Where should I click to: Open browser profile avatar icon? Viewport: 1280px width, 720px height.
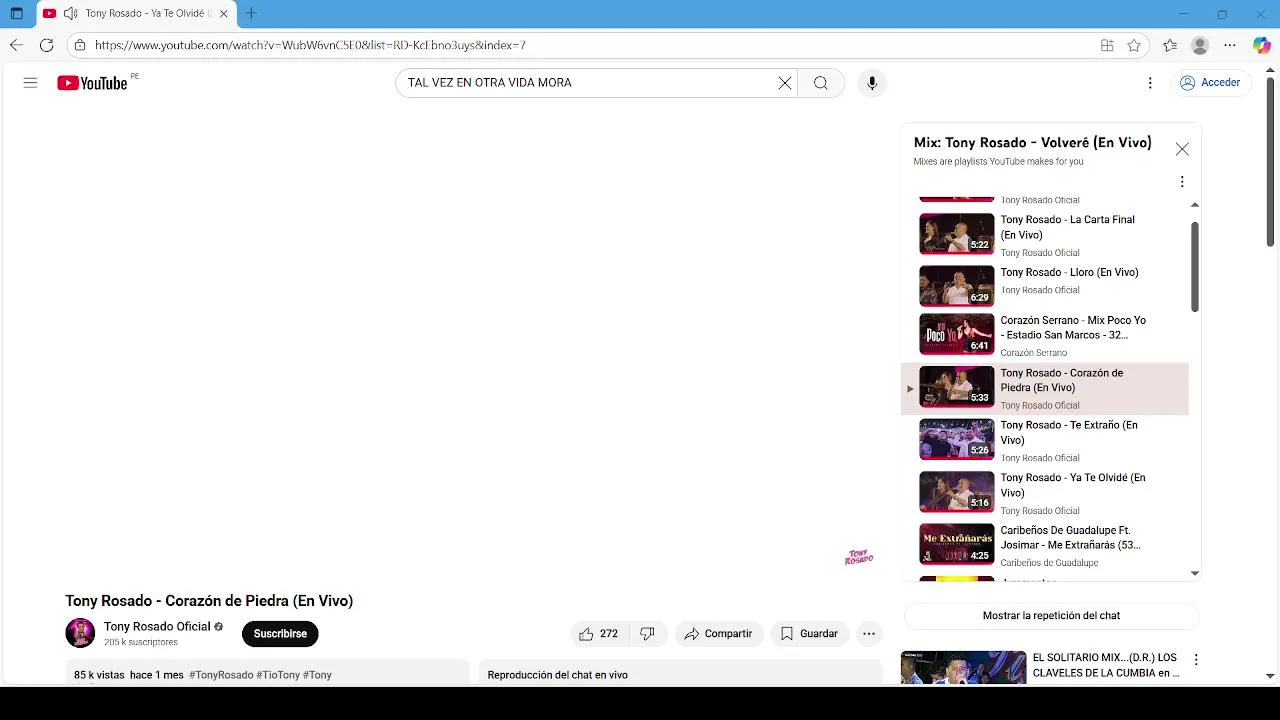pyautogui.click(x=1200, y=45)
